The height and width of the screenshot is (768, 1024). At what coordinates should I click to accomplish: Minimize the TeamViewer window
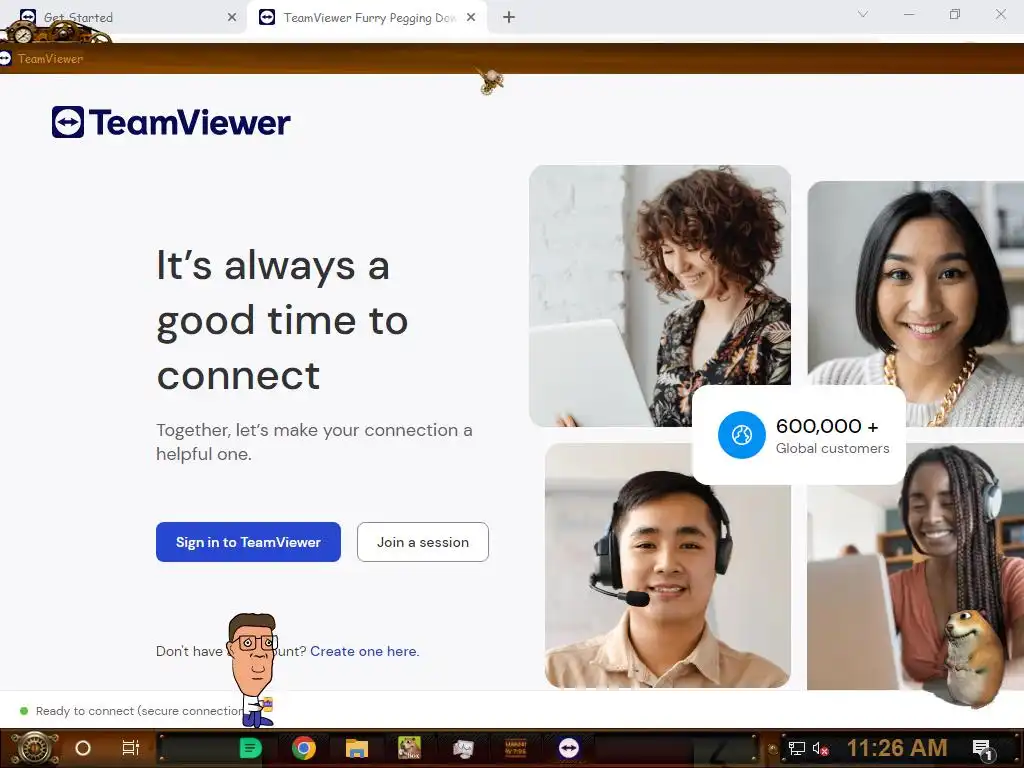[x=909, y=14]
